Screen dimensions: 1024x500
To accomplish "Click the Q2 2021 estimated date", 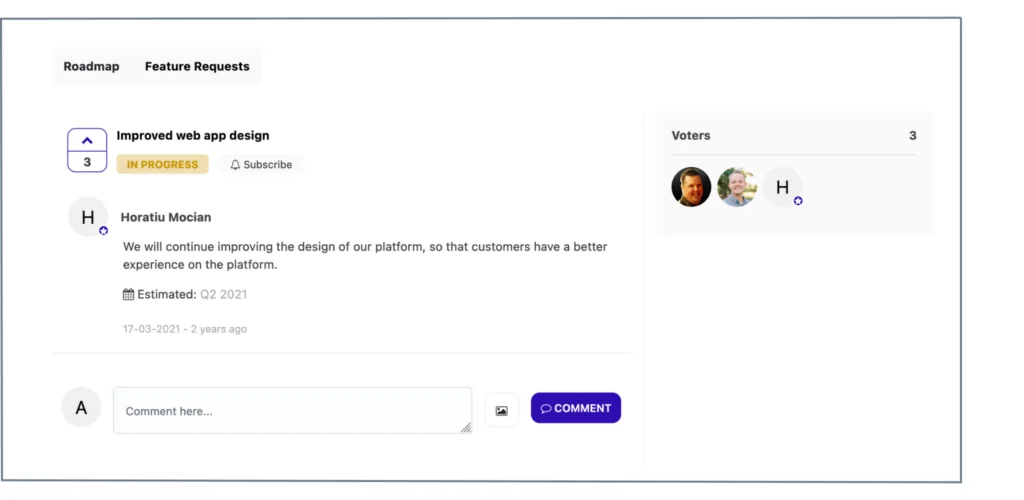I will [x=223, y=295].
